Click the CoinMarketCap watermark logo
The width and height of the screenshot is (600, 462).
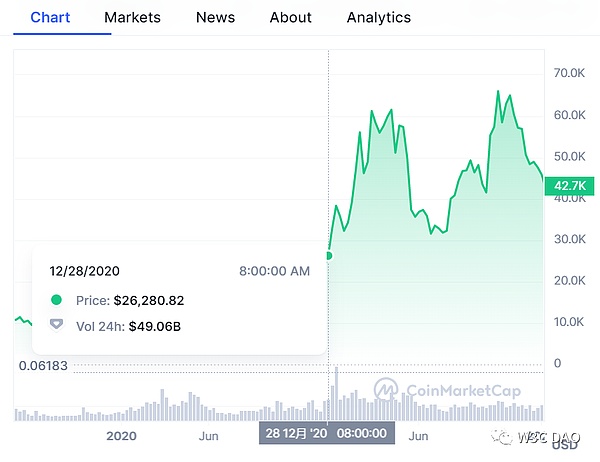click(386, 388)
